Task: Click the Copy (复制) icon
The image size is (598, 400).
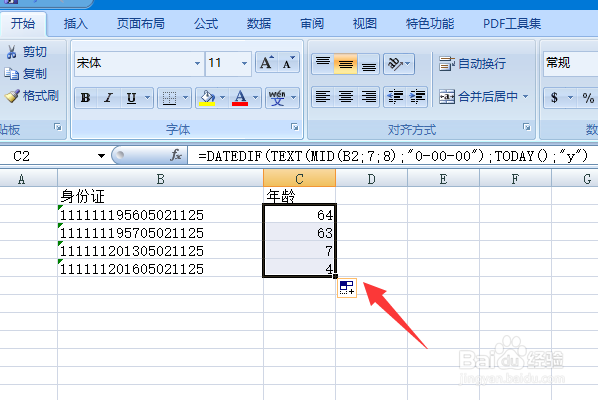Action: click(x=11, y=74)
